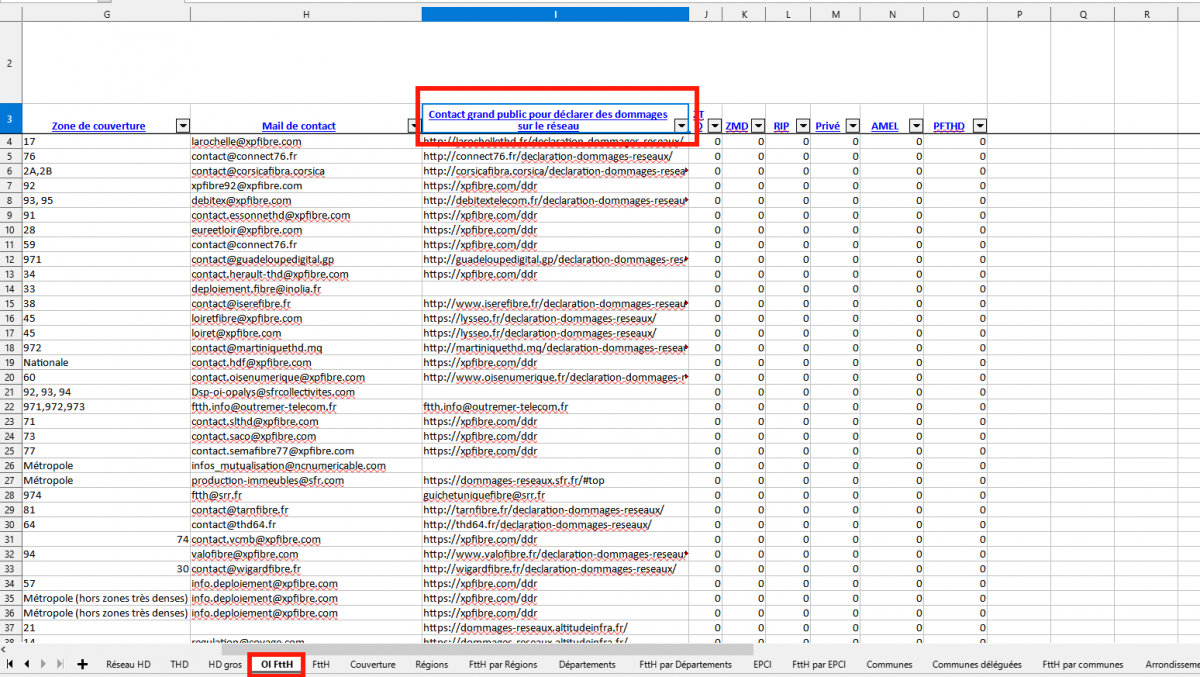
Task: Click the previous sheet arrow
Action: pyautogui.click(x=27, y=664)
